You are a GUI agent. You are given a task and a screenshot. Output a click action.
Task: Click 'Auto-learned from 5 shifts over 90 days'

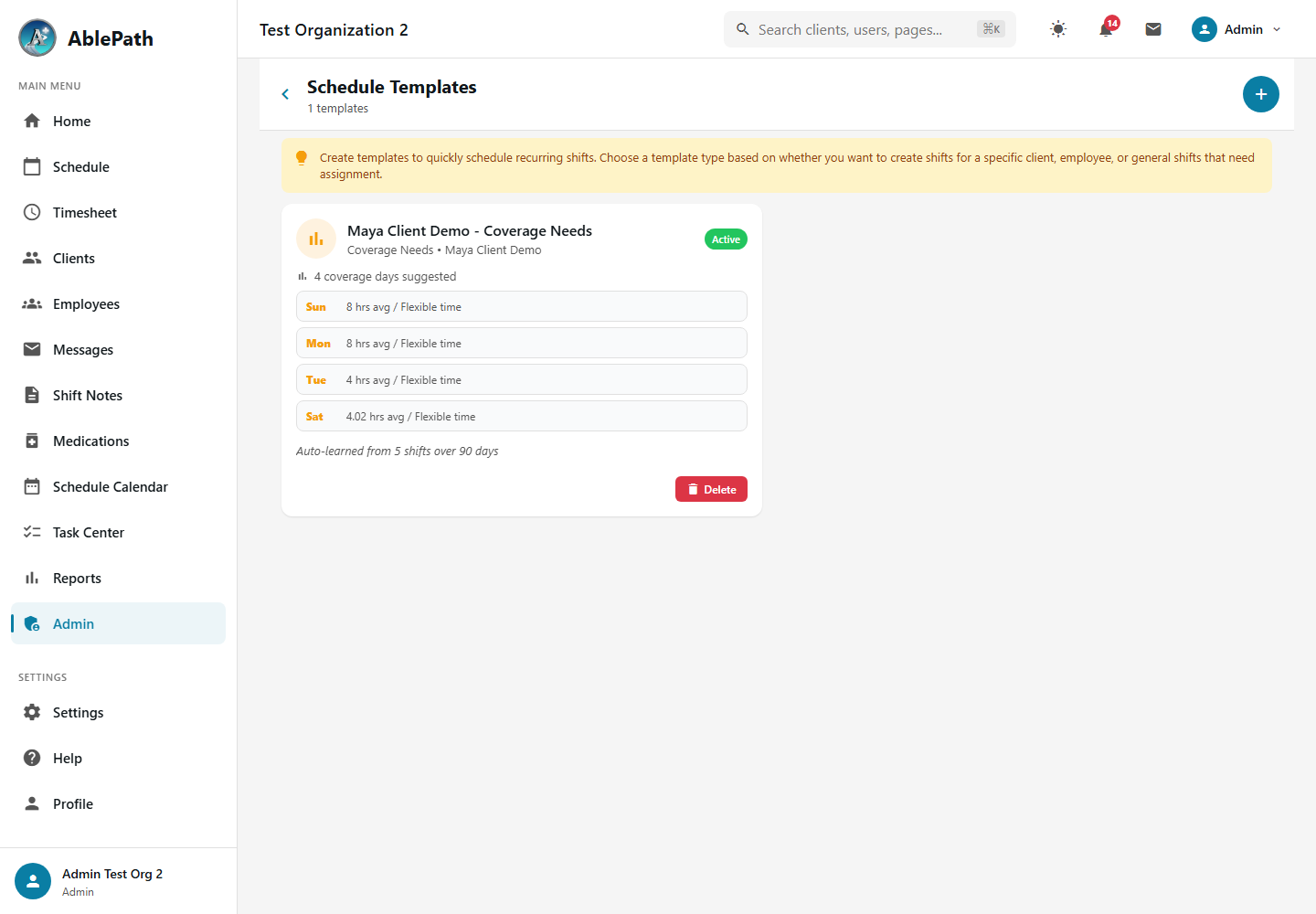398,451
